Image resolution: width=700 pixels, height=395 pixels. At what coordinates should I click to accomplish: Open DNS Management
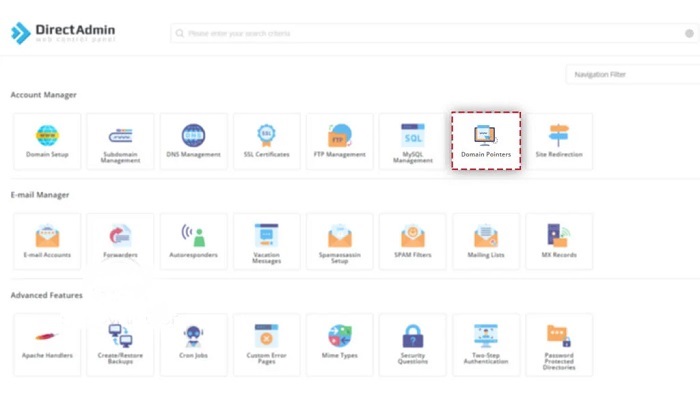coord(193,141)
